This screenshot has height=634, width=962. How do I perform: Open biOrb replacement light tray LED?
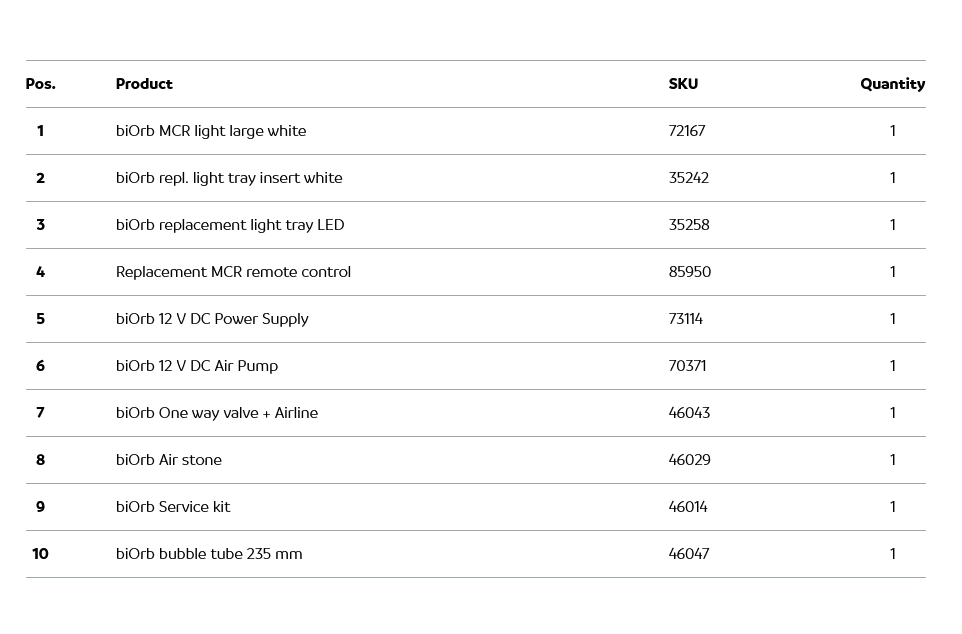click(x=230, y=225)
